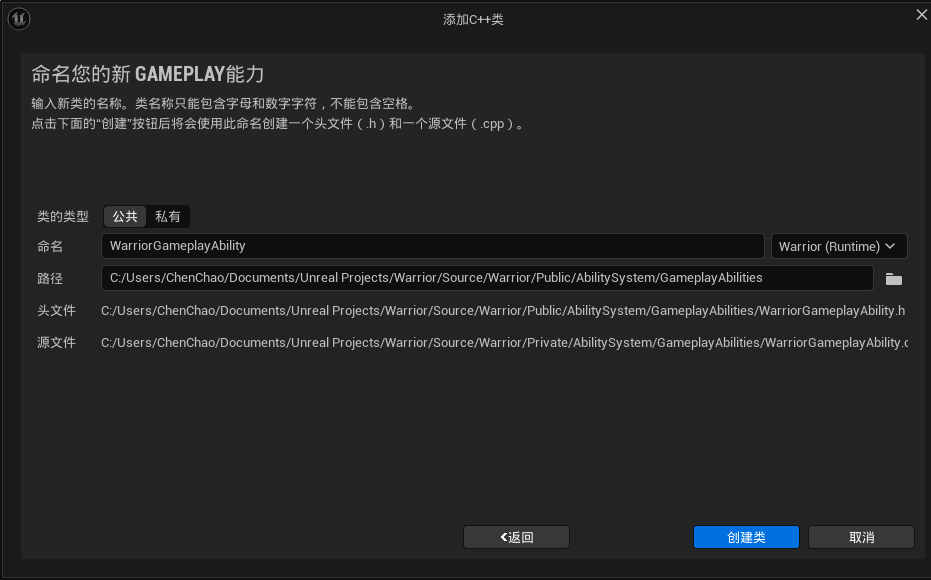Click the 创建类 create class button
The height and width of the screenshot is (580, 931).
tap(746, 537)
